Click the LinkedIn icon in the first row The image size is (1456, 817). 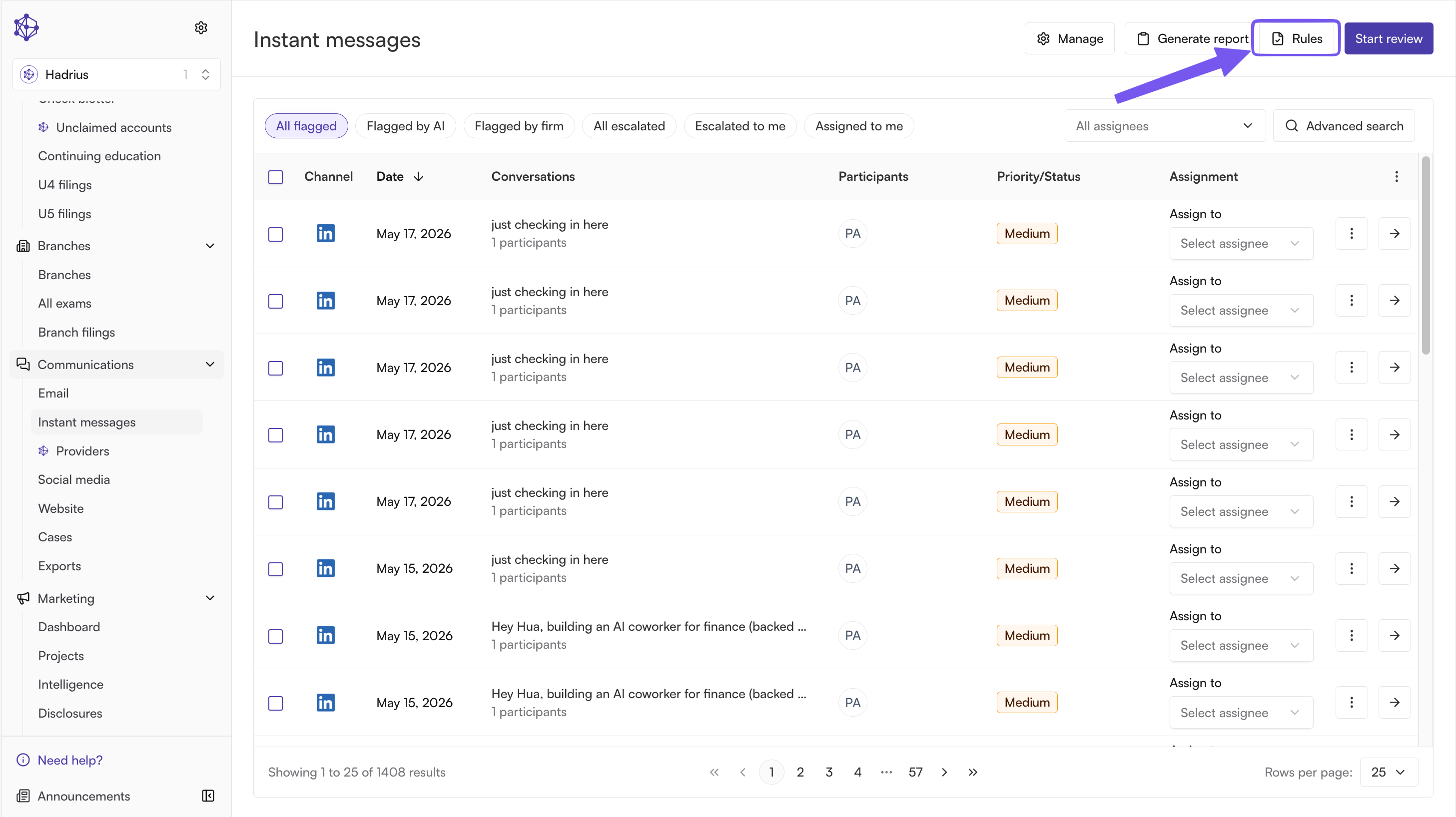pyautogui.click(x=325, y=233)
